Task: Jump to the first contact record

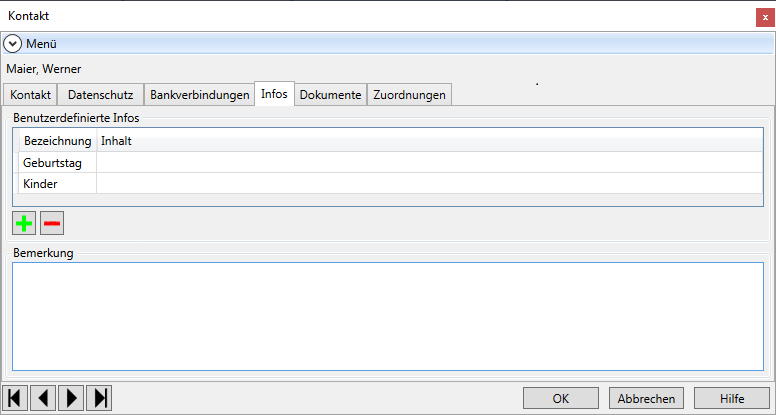Action: (x=15, y=398)
